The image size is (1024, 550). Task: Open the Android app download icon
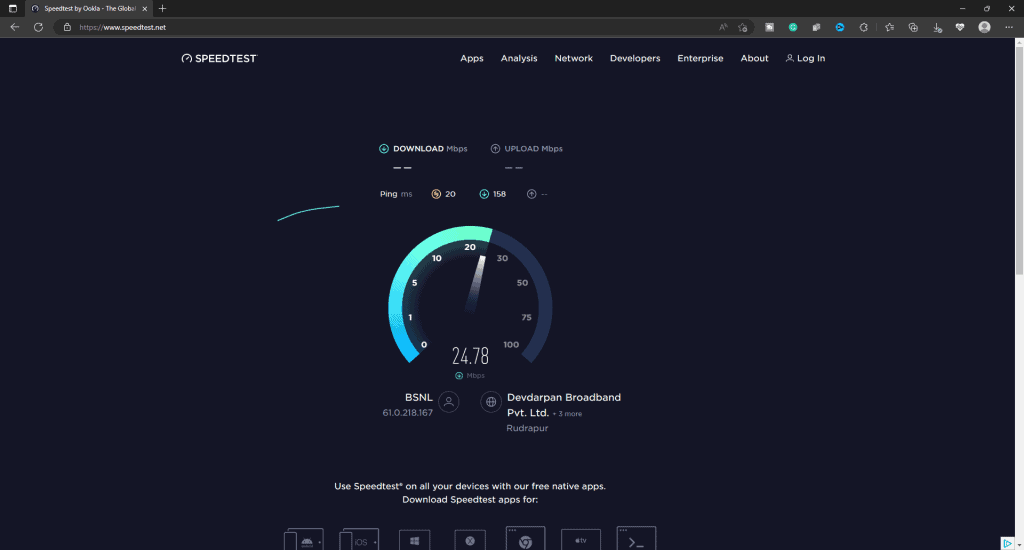[304, 540]
